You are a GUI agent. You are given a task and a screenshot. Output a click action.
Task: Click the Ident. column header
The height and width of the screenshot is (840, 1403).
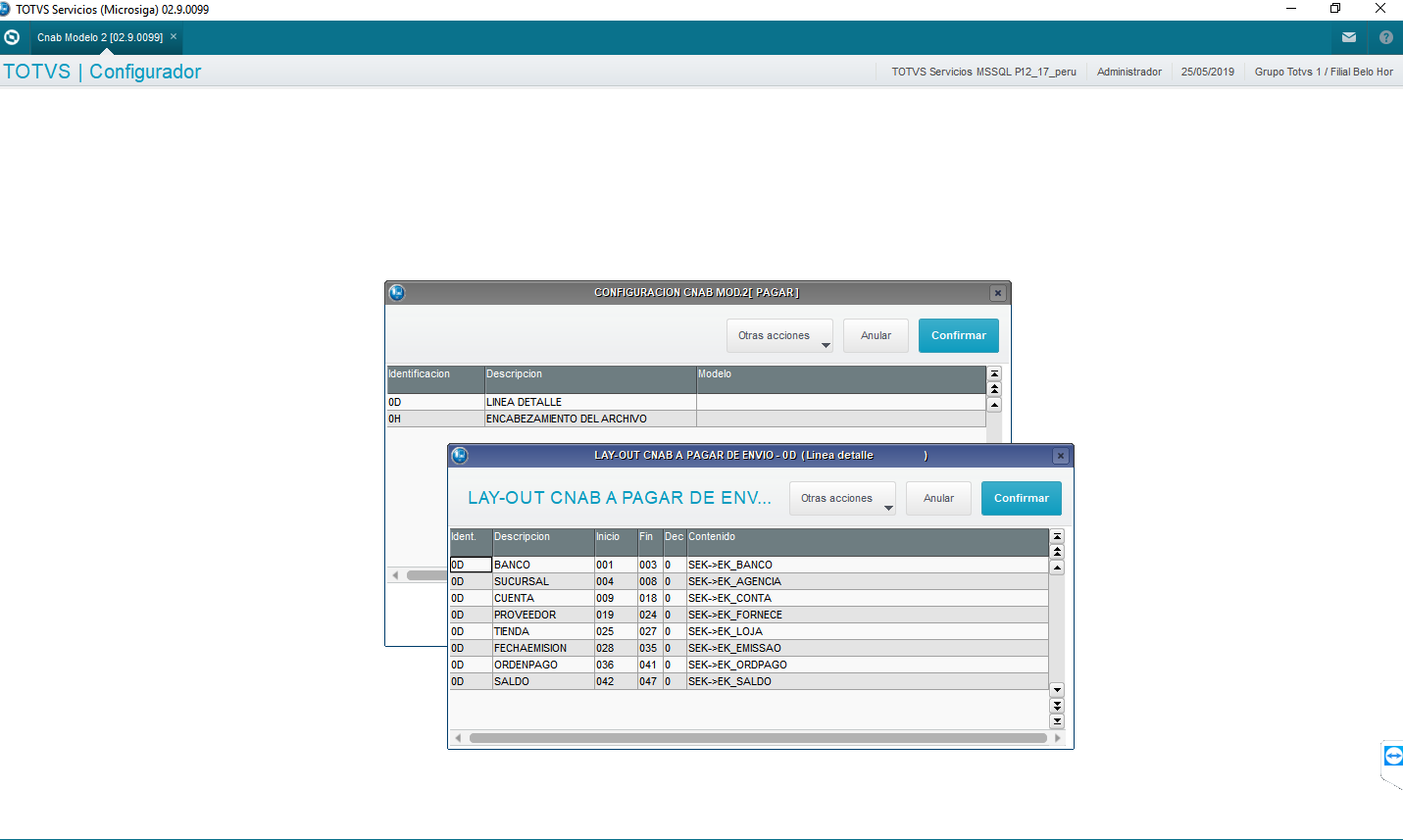click(471, 542)
